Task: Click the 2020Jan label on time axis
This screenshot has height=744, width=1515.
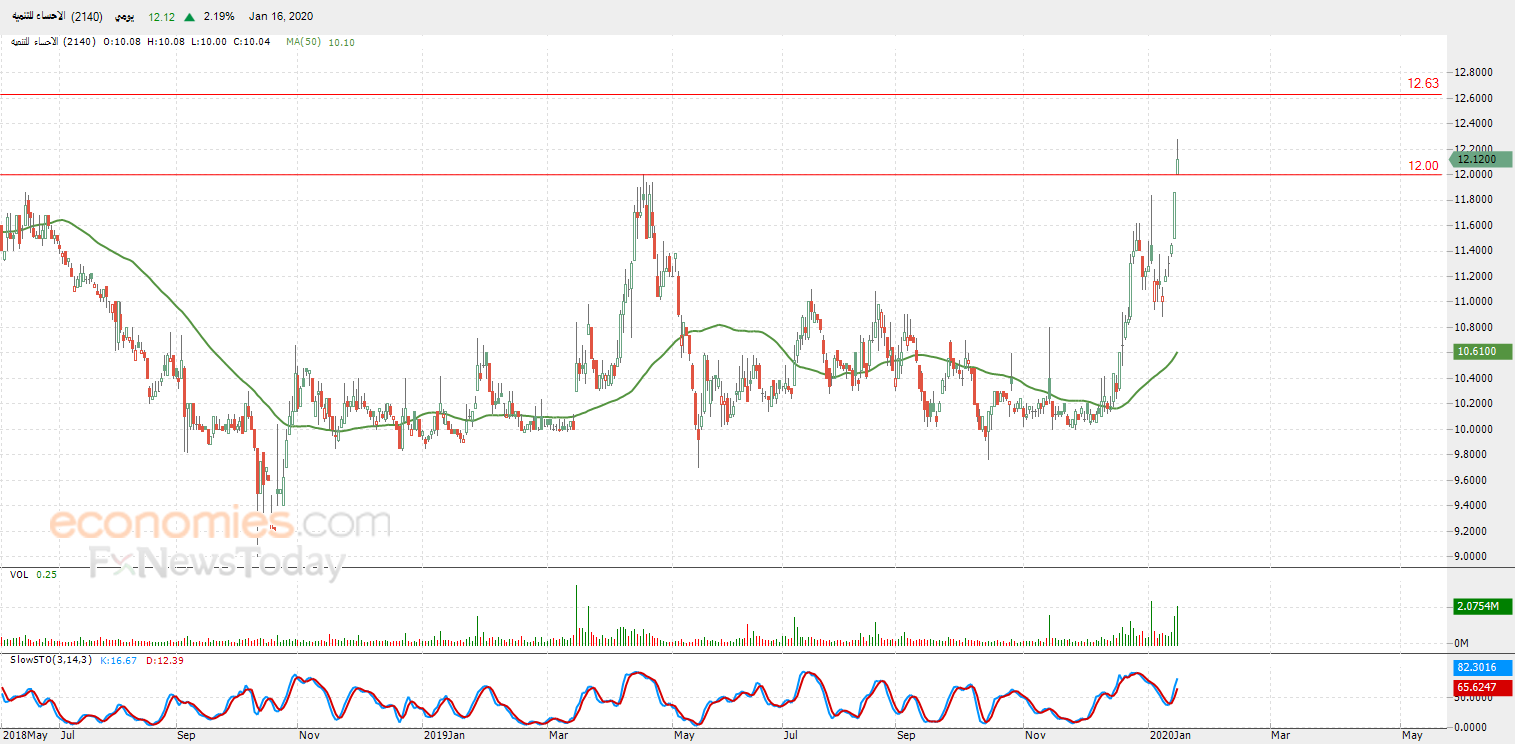Action: (1166, 735)
